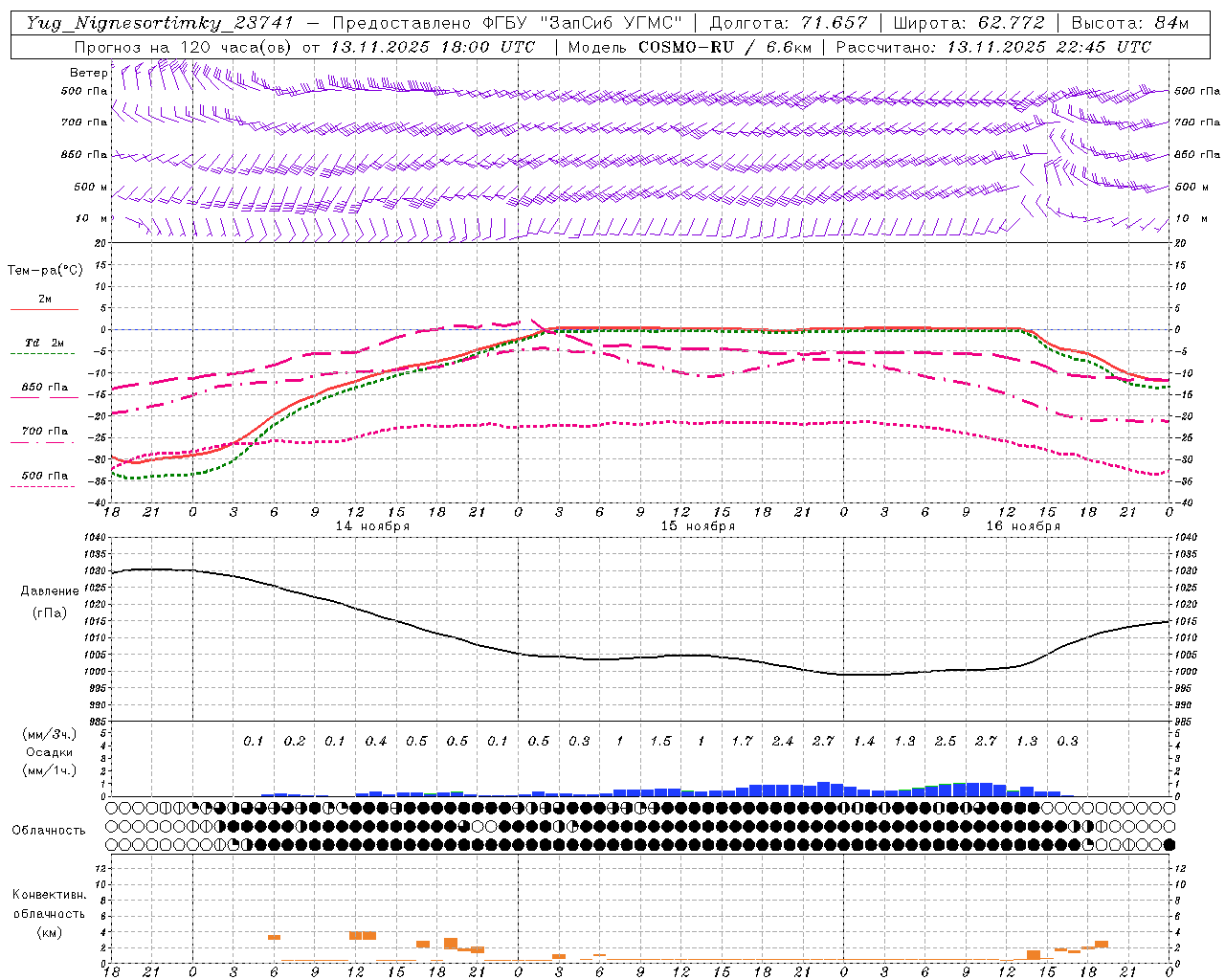
Task: Click the Конвективн. облачность label
Action: 49,904
